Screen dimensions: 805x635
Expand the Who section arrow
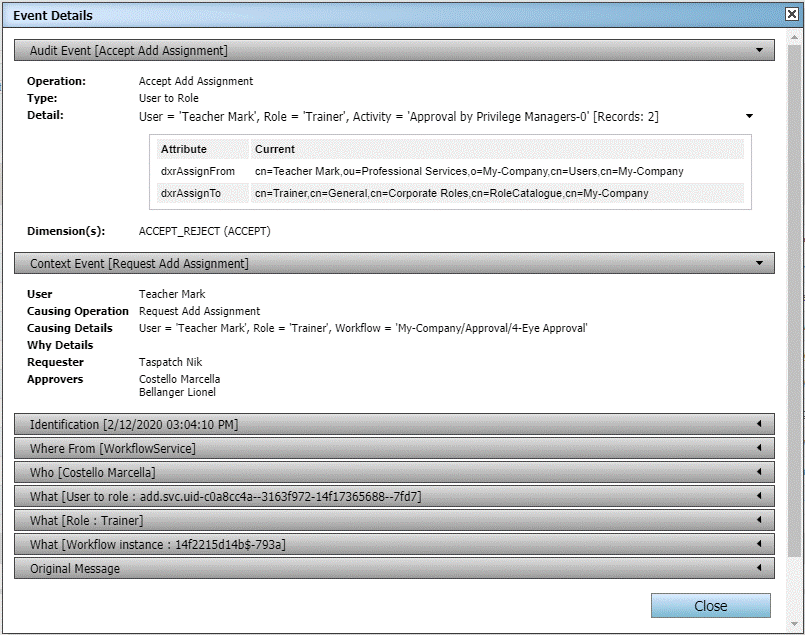[x=759, y=473]
